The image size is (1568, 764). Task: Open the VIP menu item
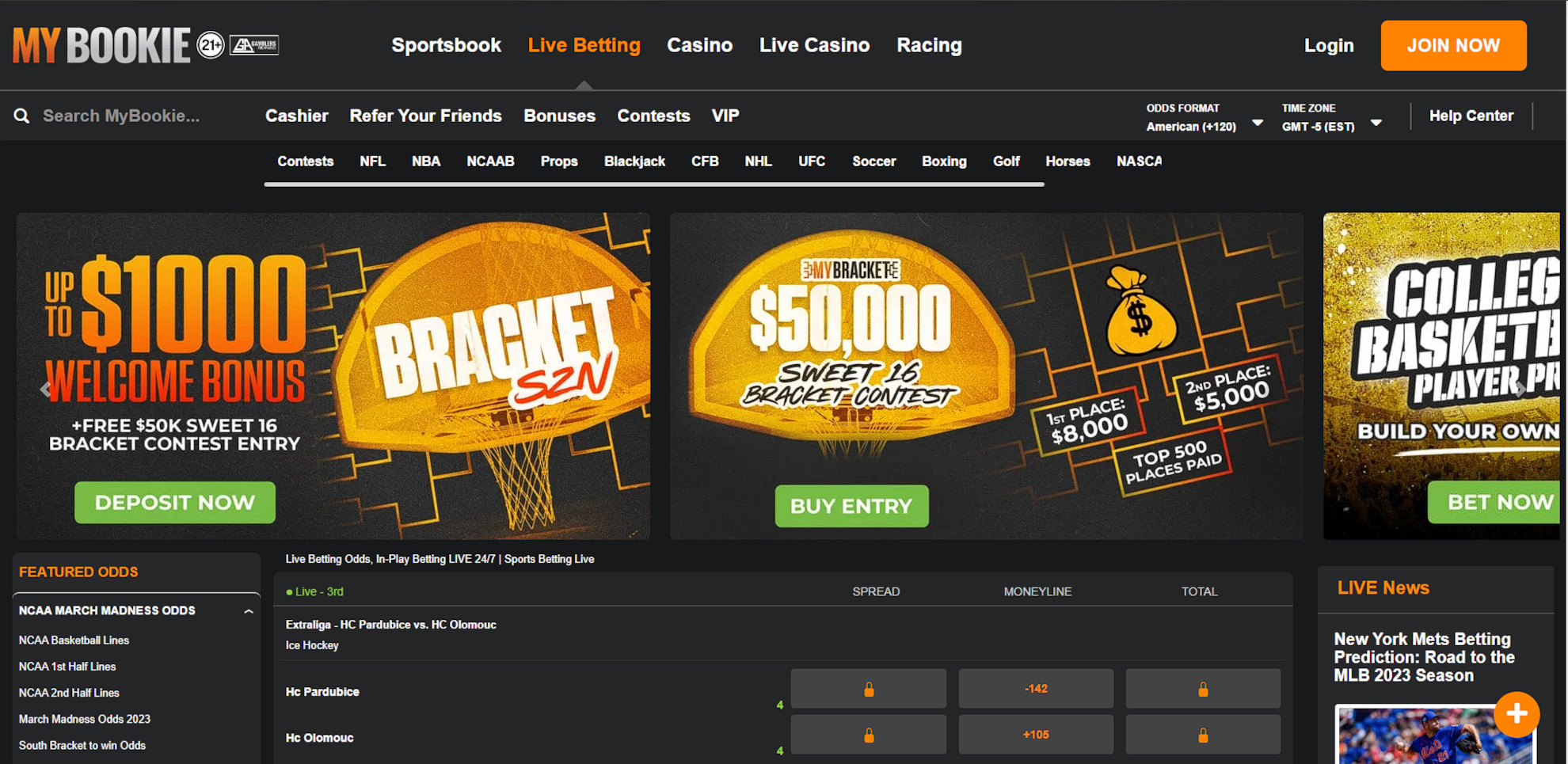tap(725, 116)
